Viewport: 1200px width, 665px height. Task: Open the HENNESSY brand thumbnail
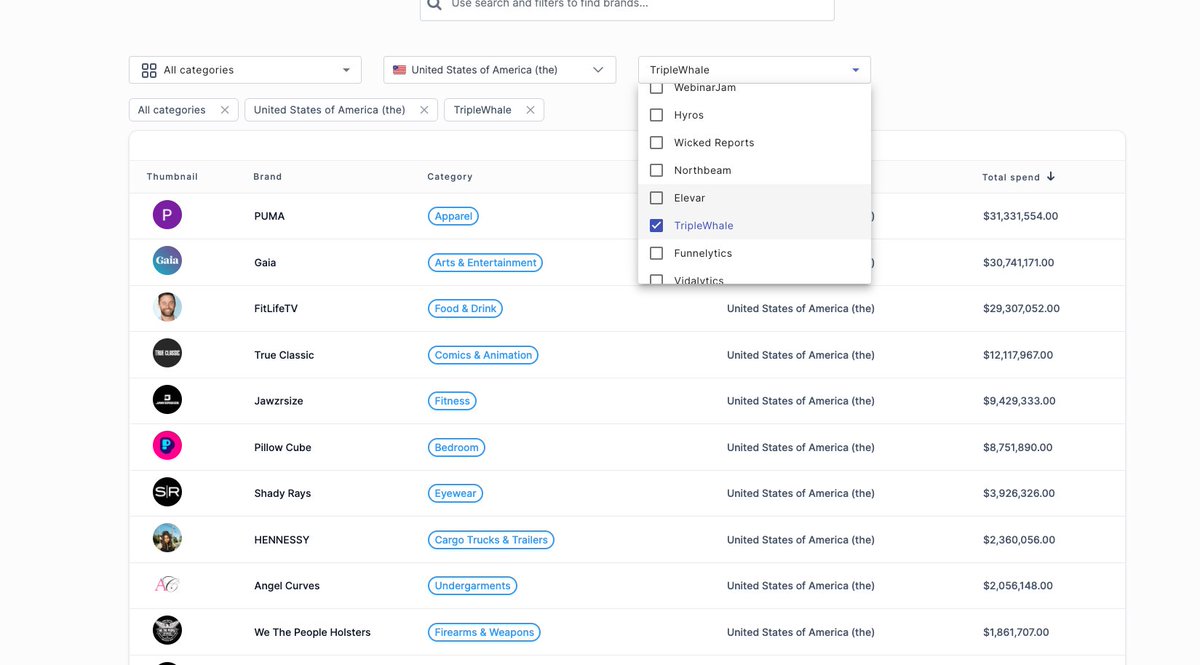point(167,538)
